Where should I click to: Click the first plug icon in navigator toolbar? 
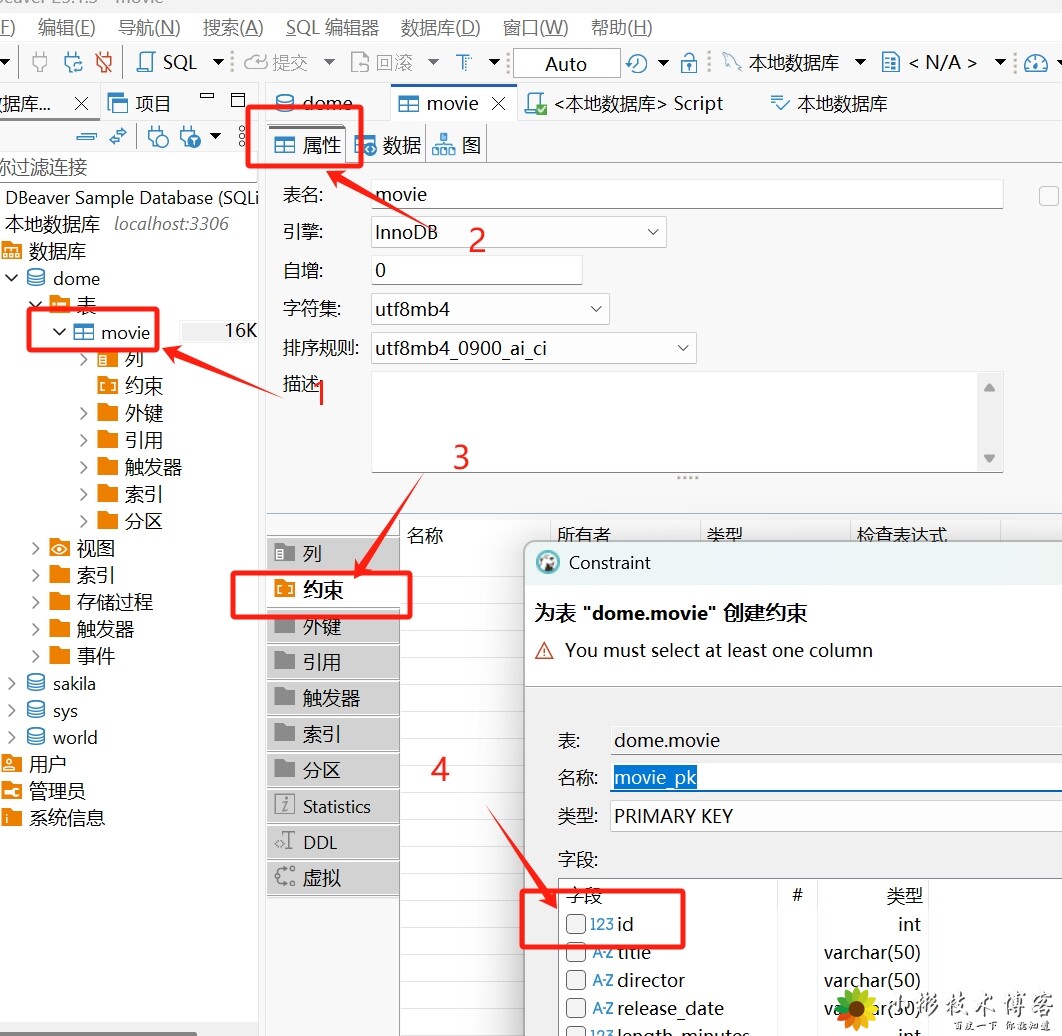click(x=157, y=137)
